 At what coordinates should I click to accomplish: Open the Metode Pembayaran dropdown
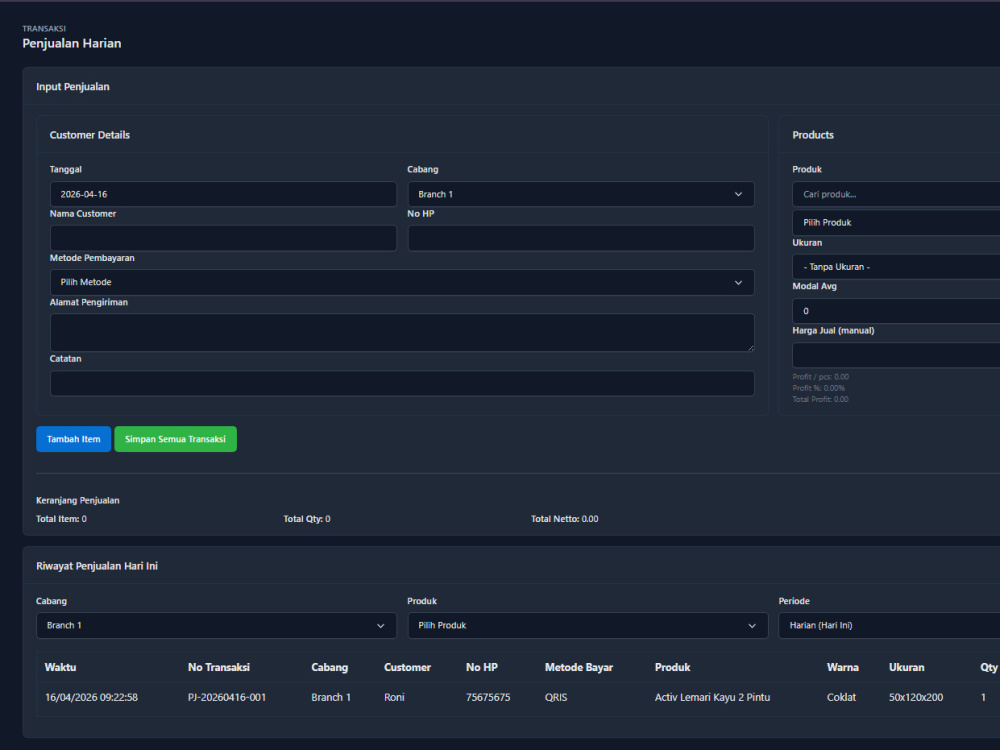pyautogui.click(x=402, y=282)
